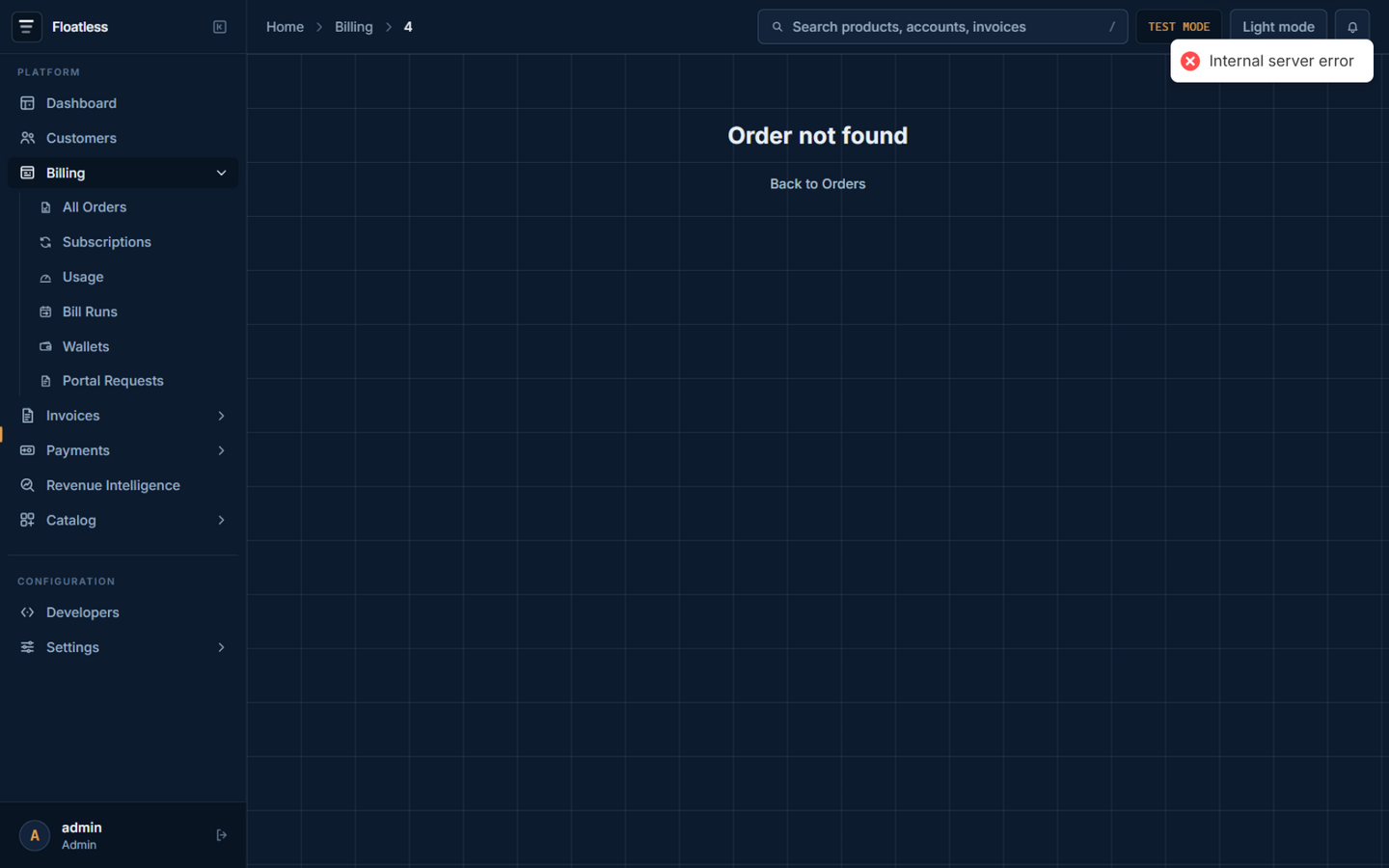This screenshot has width=1389, height=868.
Task: Click the CONFIGURATION section label
Action: [66, 582]
